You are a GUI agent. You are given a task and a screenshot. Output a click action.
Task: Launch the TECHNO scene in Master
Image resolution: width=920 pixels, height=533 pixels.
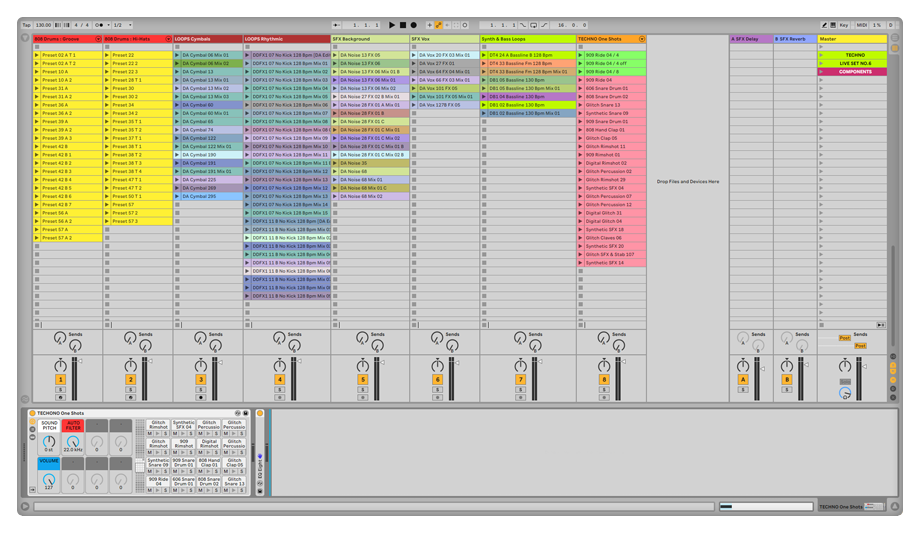click(x=821, y=55)
